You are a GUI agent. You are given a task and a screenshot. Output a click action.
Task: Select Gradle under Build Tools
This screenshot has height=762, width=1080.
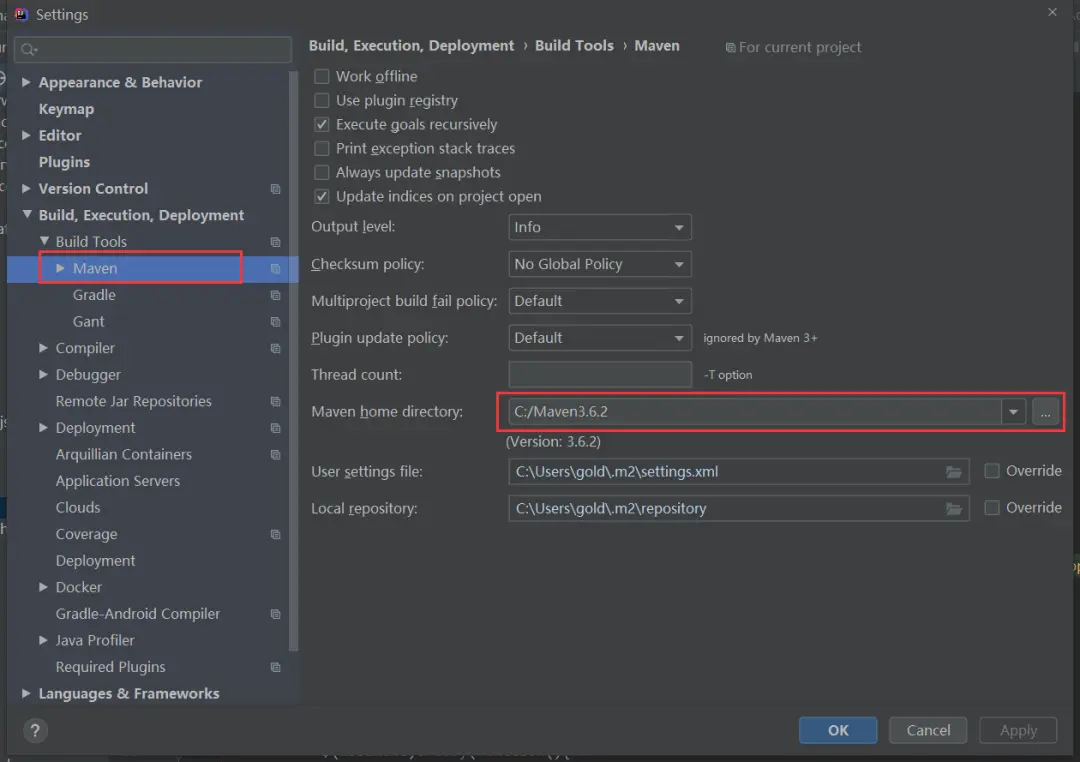click(94, 295)
